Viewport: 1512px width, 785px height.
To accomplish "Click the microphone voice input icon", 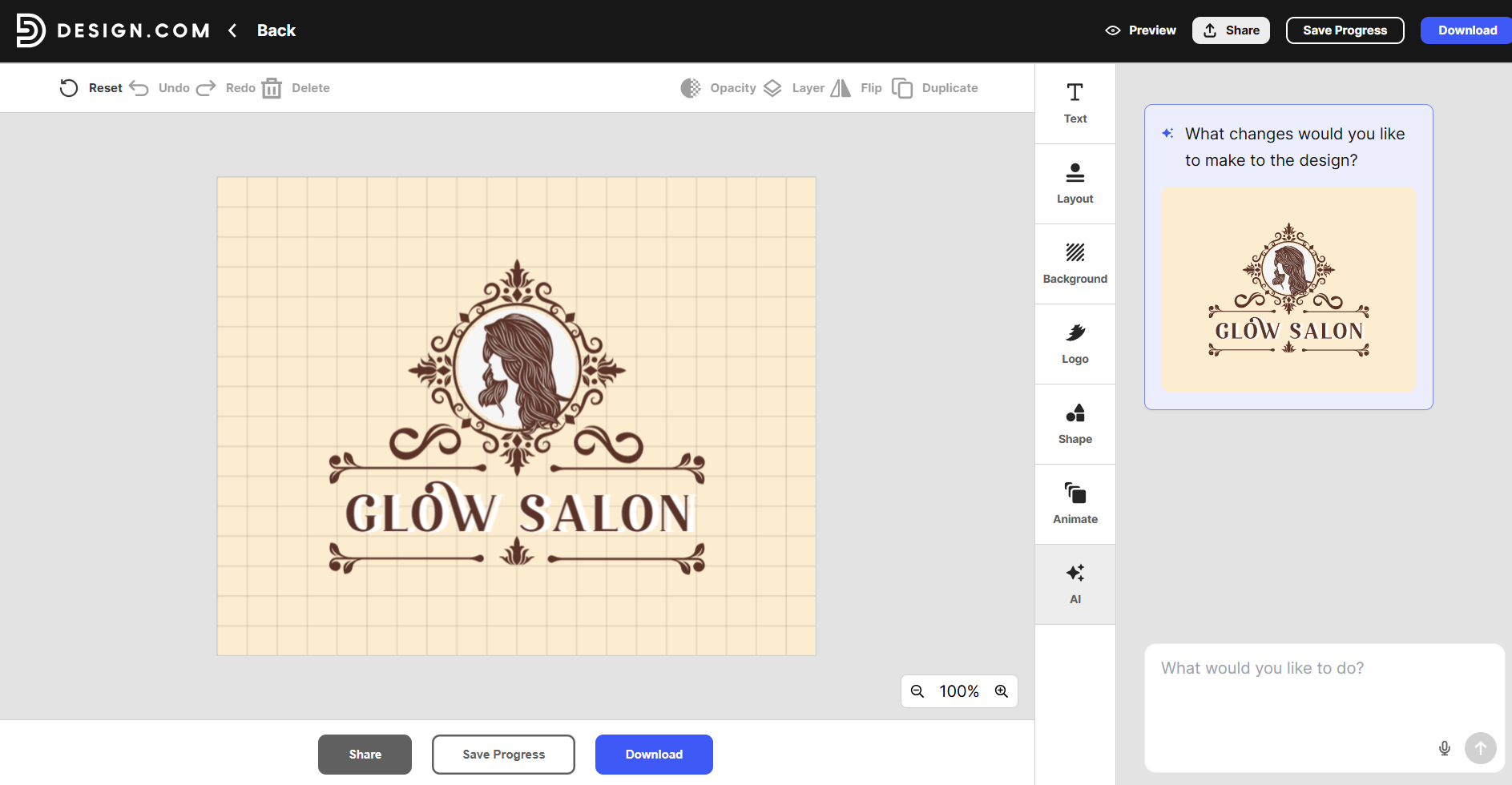I will pyautogui.click(x=1445, y=748).
